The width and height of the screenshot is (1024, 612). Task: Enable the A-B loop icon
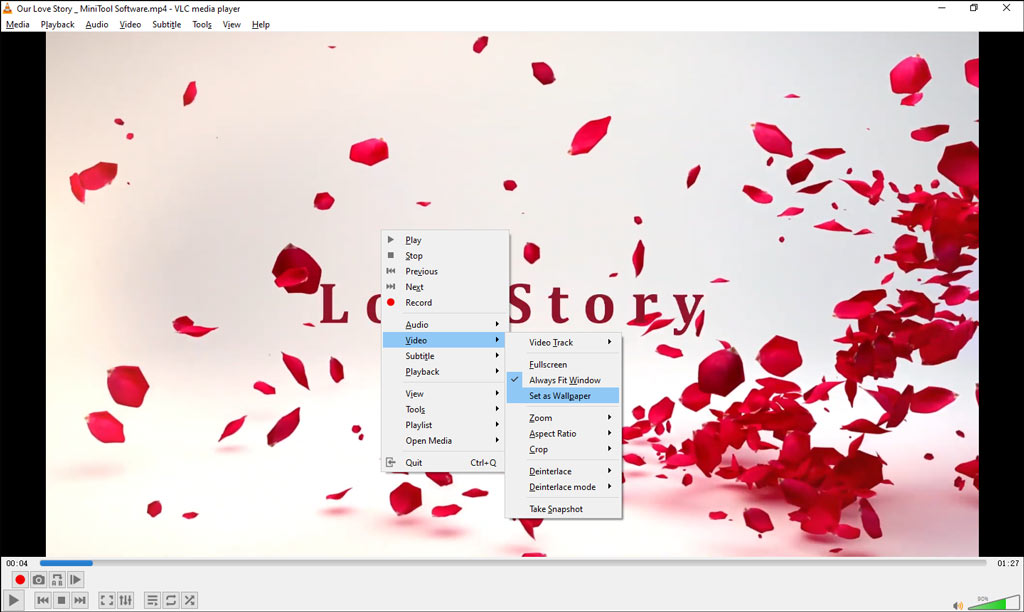[x=56, y=579]
